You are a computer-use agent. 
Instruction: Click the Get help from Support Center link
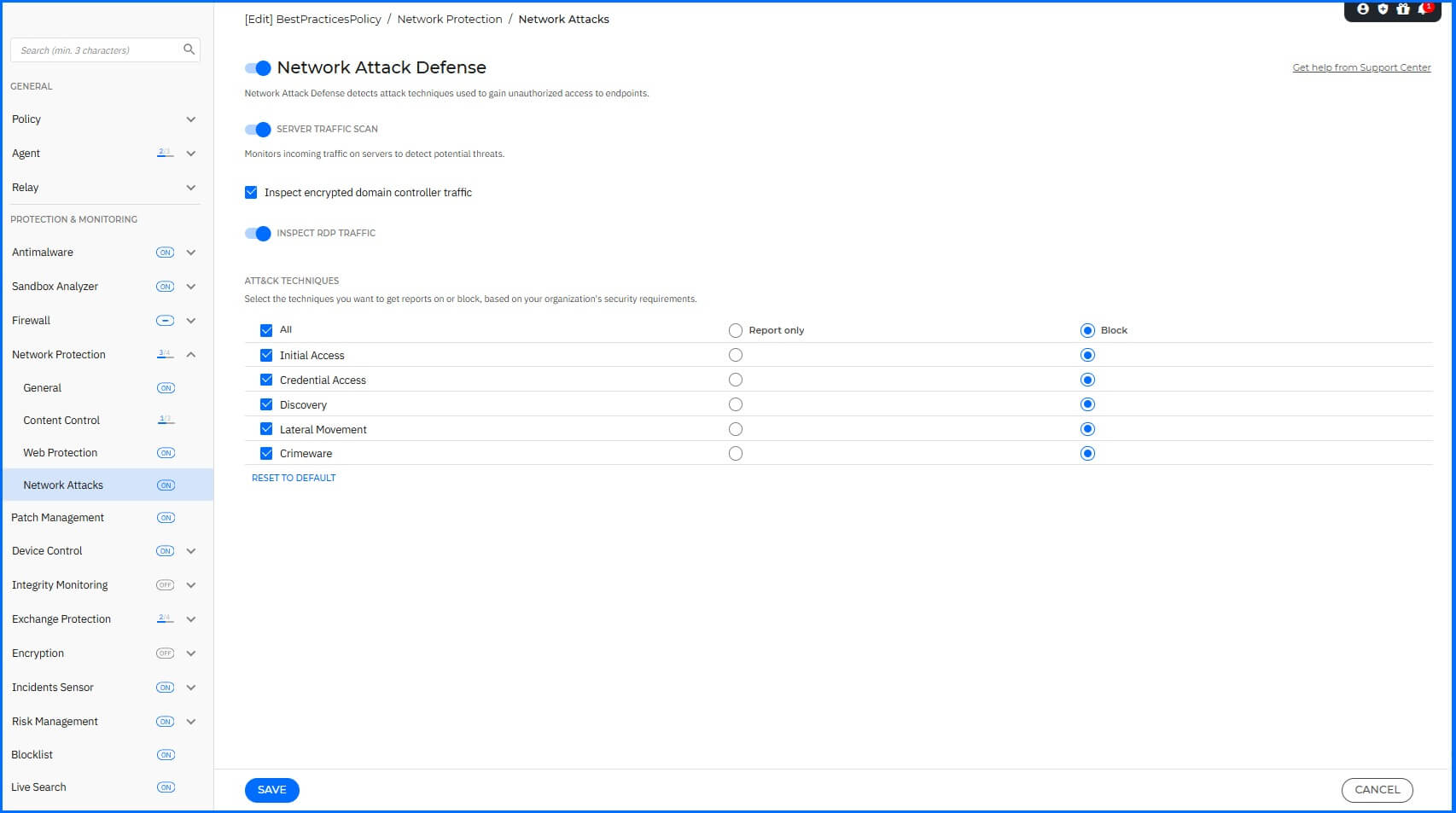pos(1361,67)
